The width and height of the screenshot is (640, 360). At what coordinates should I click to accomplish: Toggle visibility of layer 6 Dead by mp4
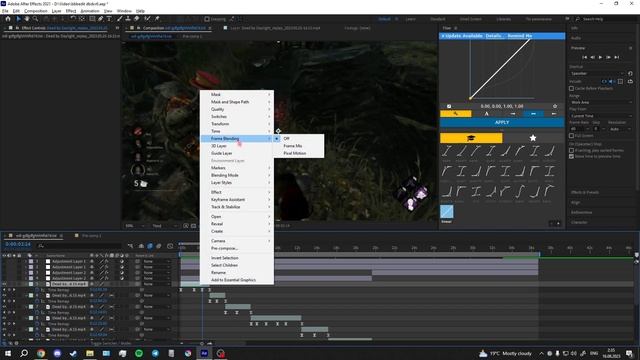pos(4,296)
